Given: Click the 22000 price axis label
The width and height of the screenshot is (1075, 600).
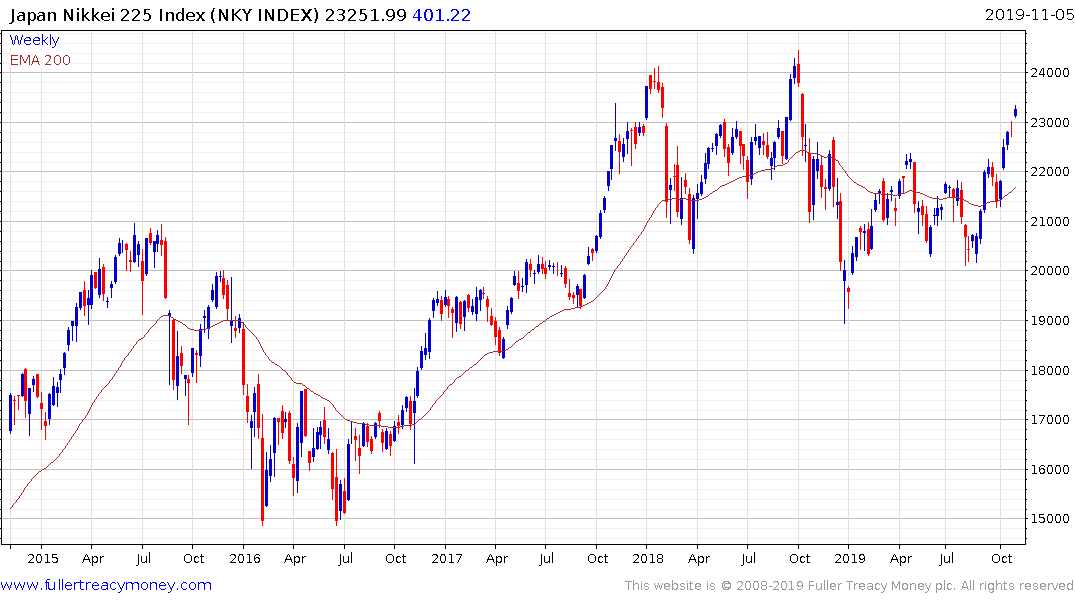Looking at the screenshot, I should [x=1050, y=172].
